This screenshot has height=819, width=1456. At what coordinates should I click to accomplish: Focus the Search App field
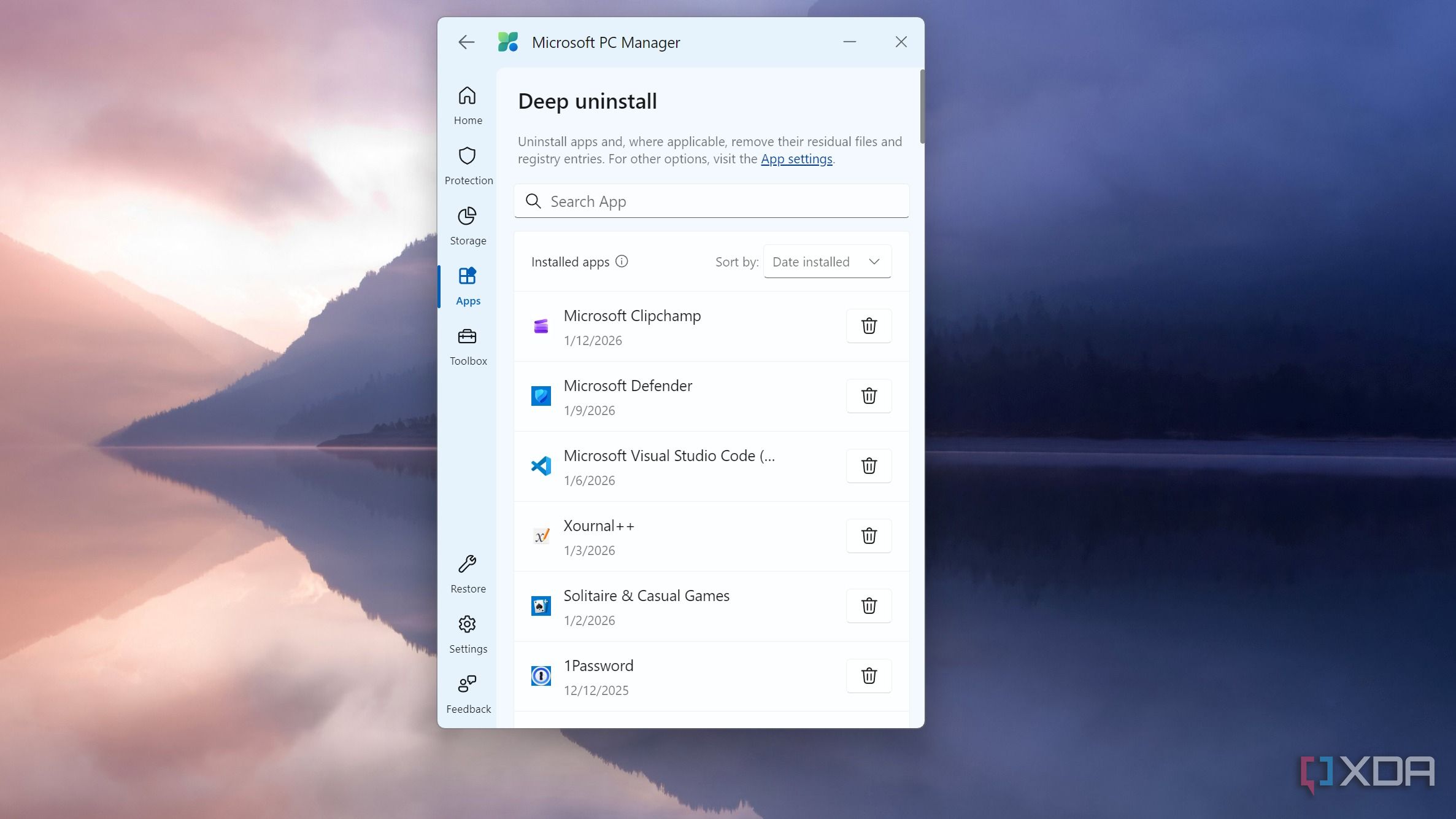712,201
